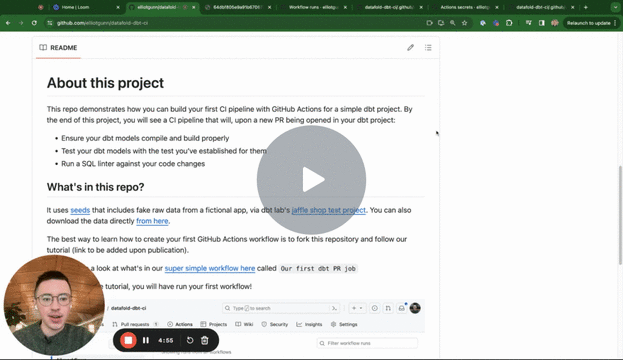Viewport: 623px width, 360px height.
Task: Open jaffle shop test project link
Action: tap(329, 210)
